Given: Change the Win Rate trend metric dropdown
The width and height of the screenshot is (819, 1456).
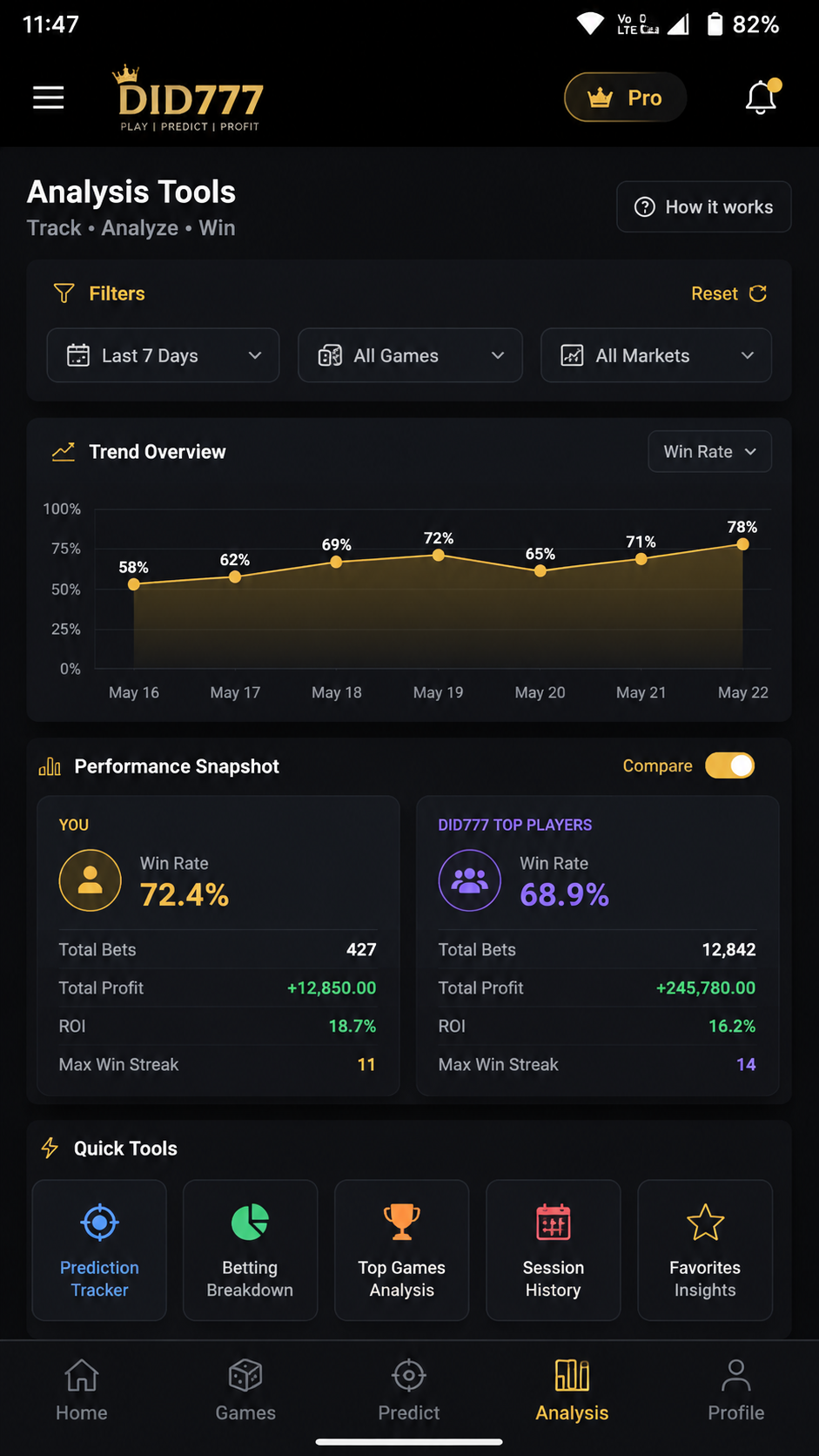Looking at the screenshot, I should pos(709,451).
